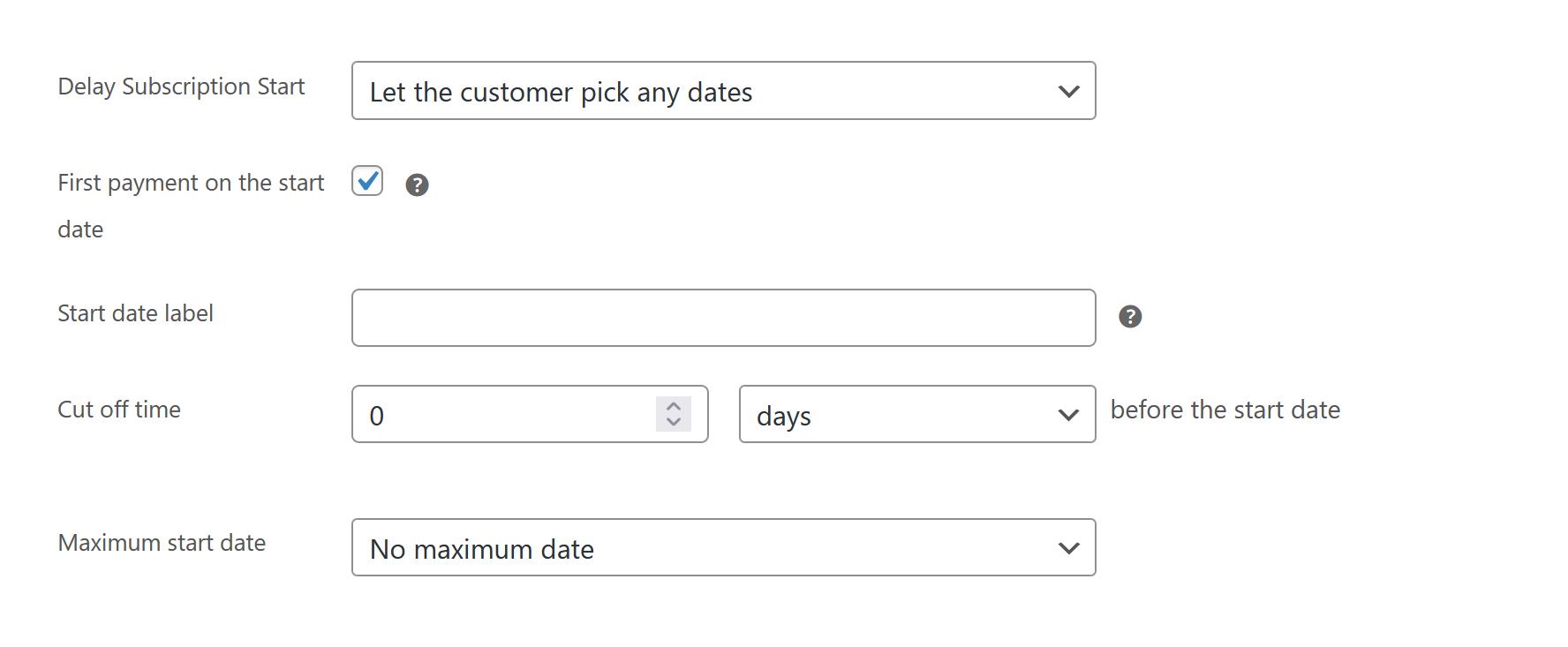Click chevron arrow of Delay Subscription Start select
Screen dimensions: 1568x647
(1068, 91)
